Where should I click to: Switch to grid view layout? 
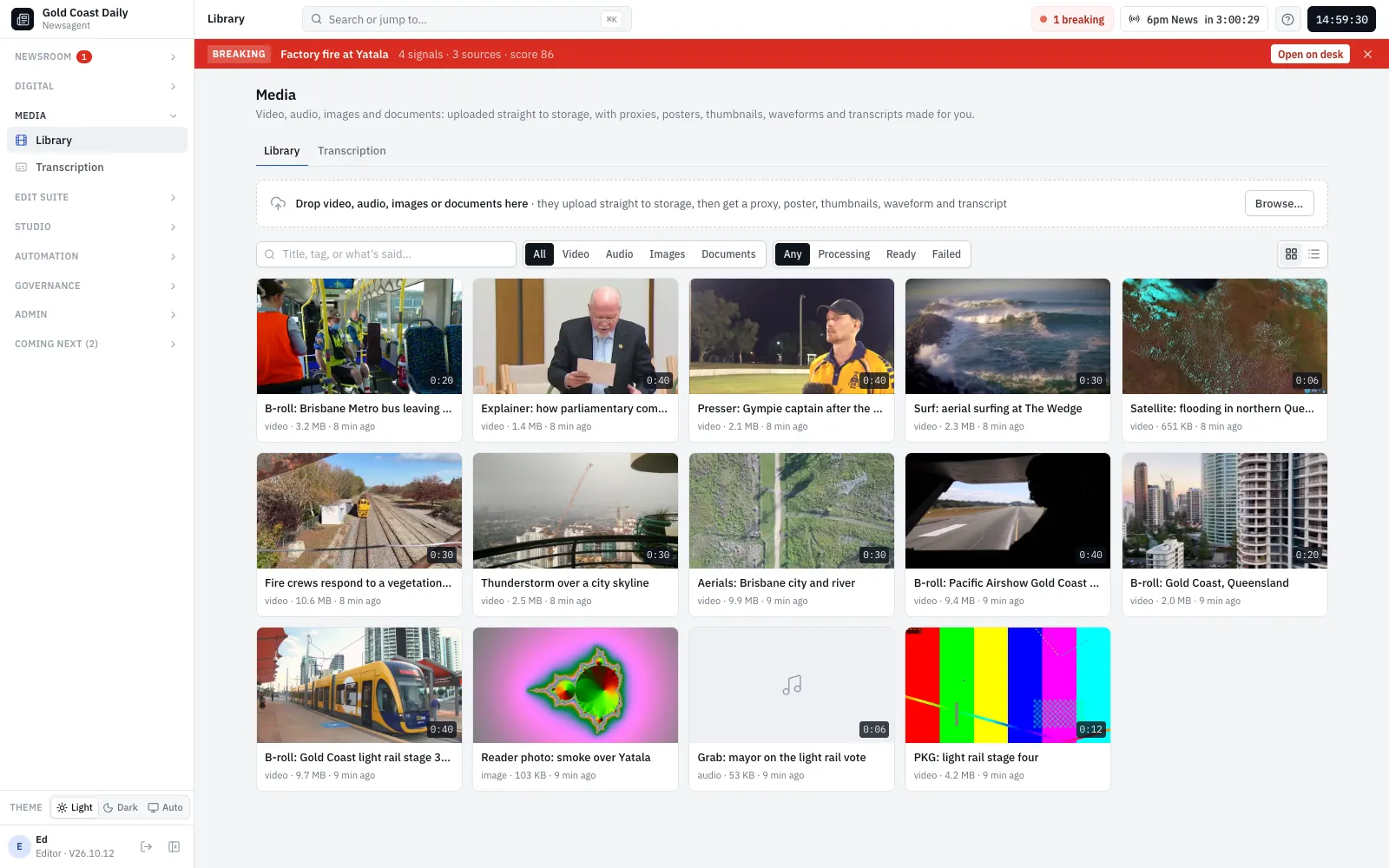coord(1291,254)
